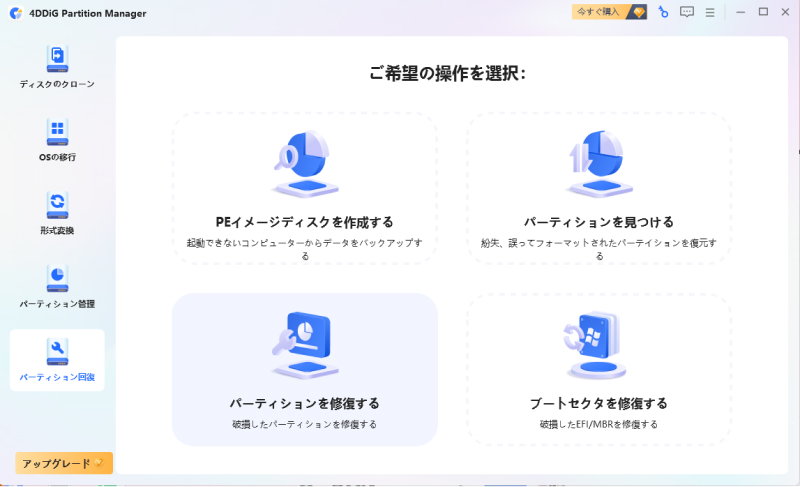The image size is (800, 487).
Task: Click the diamond icon on buy banner
Action: click(x=639, y=12)
